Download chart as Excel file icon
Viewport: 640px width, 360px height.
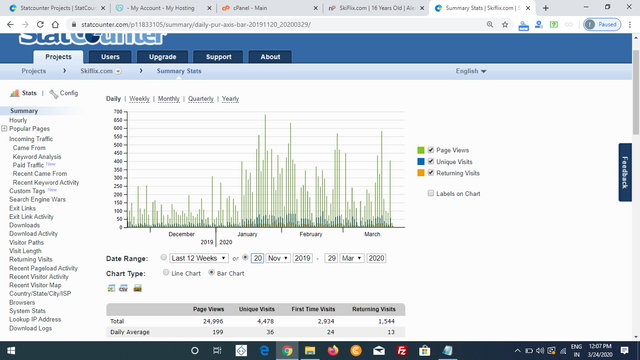coord(111,288)
